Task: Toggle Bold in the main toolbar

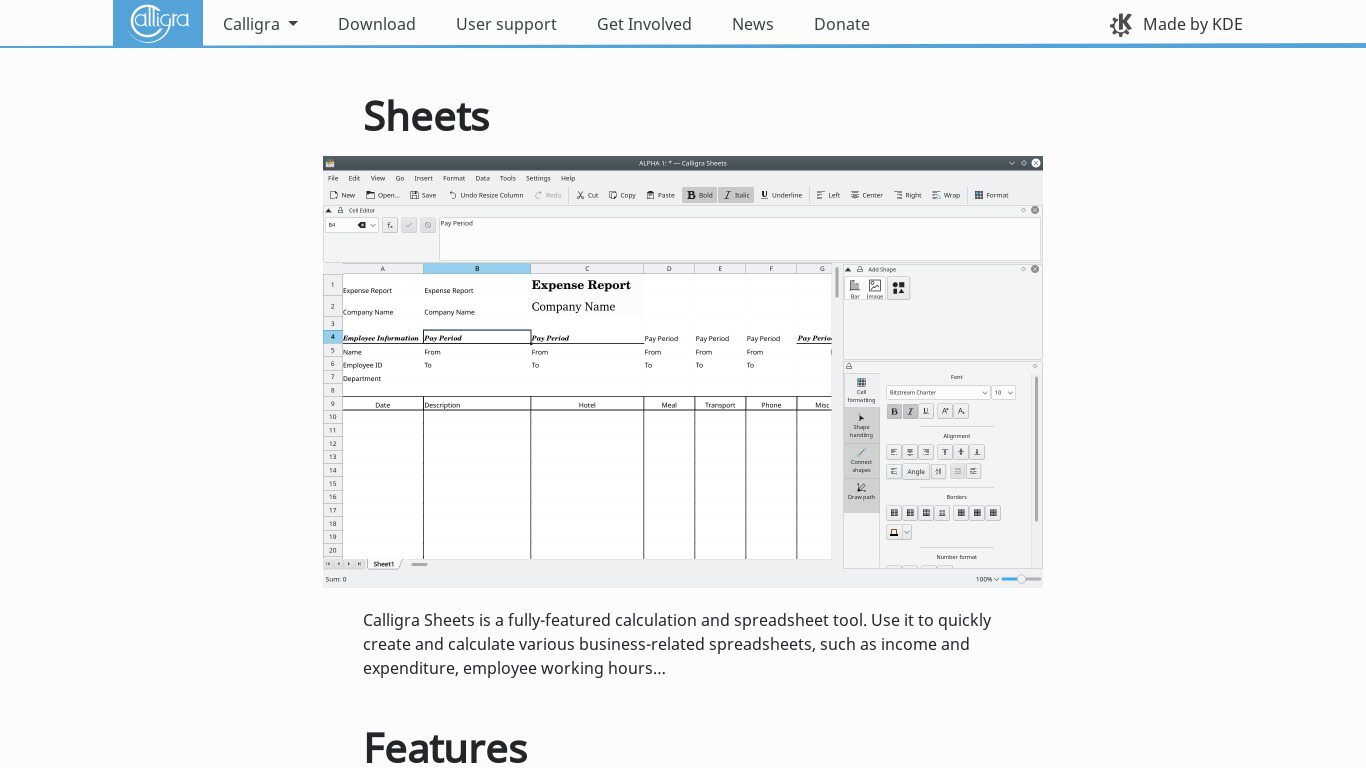Action: click(699, 195)
